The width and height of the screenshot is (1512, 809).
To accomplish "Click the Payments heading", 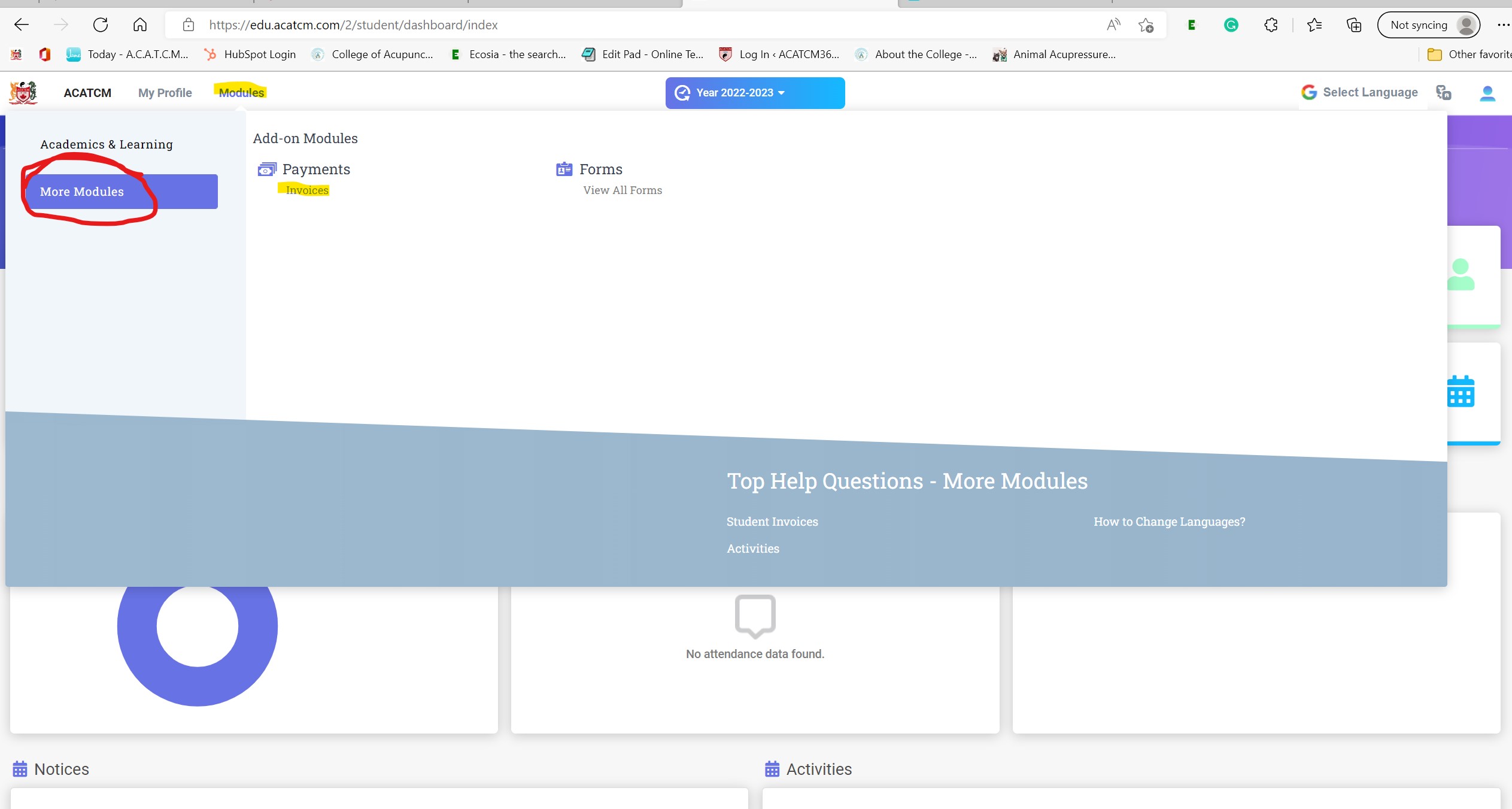I will [x=316, y=169].
